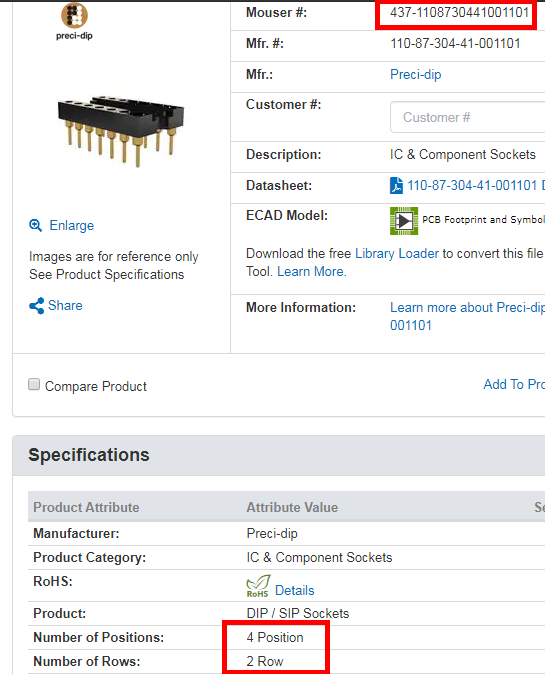
Task: Click the Specifications section header
Action: click(89, 455)
